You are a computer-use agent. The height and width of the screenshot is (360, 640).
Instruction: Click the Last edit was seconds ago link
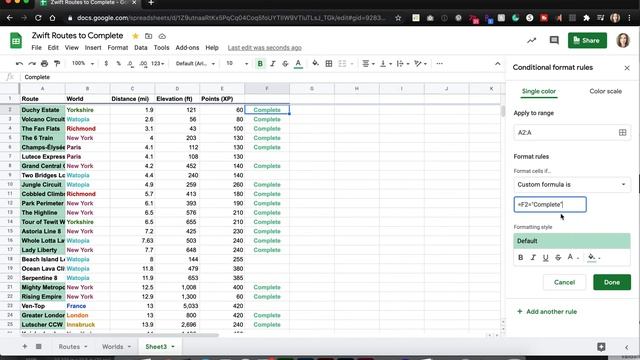coord(264,48)
